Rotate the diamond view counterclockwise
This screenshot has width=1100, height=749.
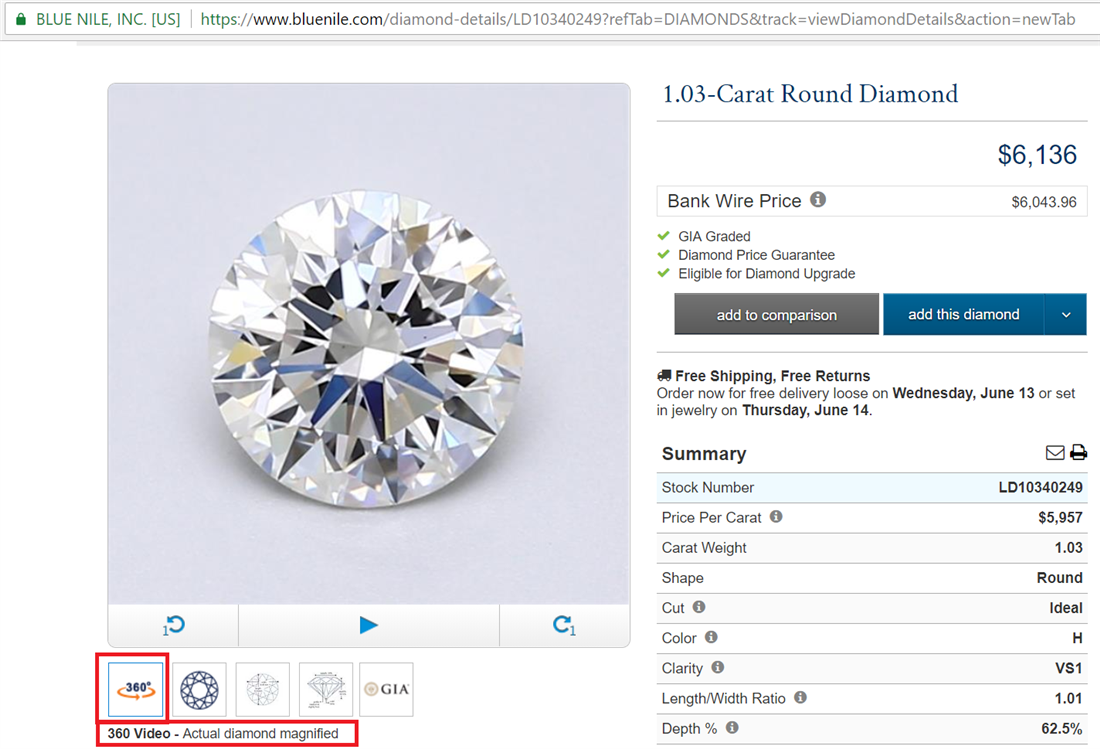tap(173, 624)
